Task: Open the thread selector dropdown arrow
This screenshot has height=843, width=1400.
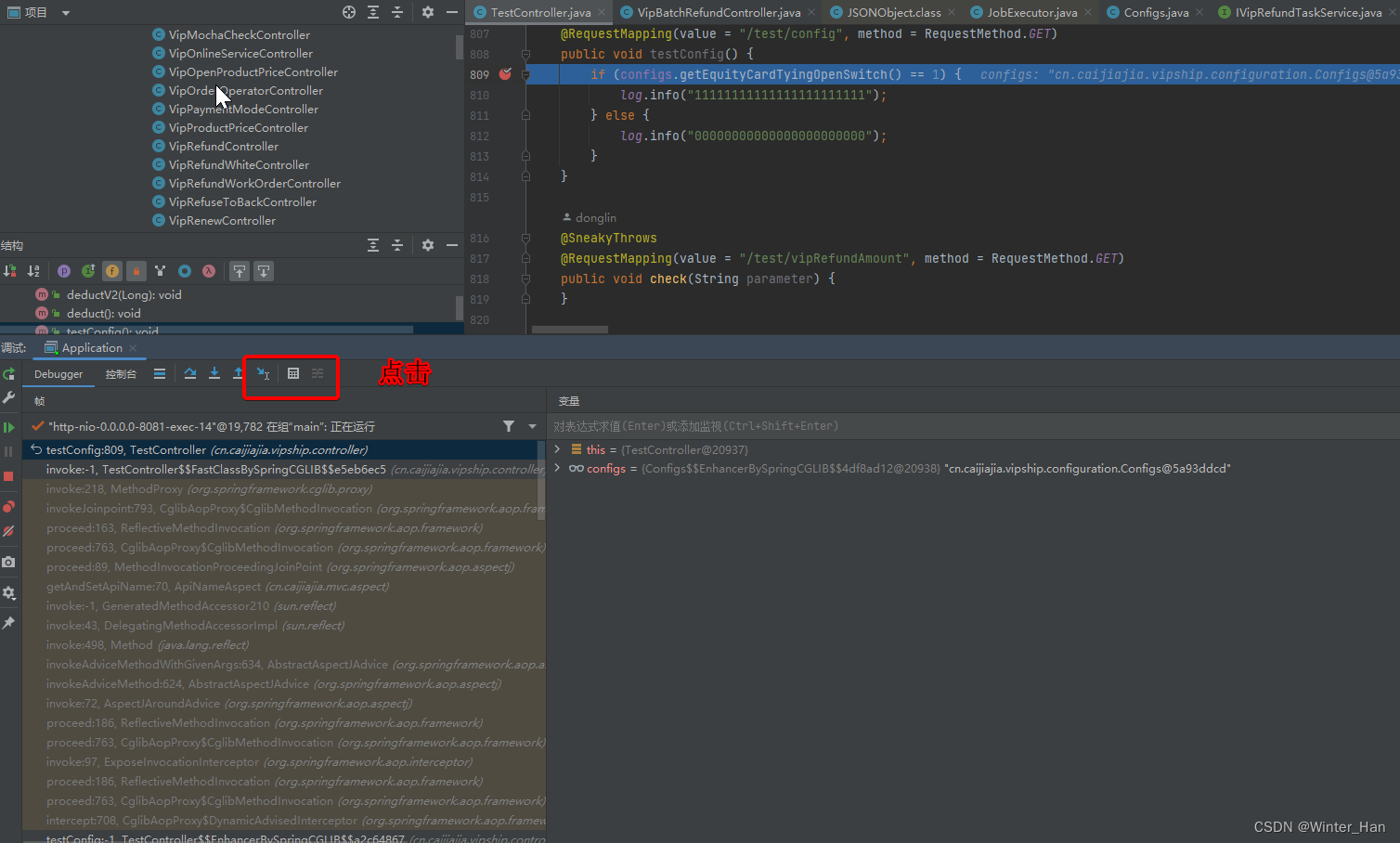Action: pyautogui.click(x=533, y=426)
